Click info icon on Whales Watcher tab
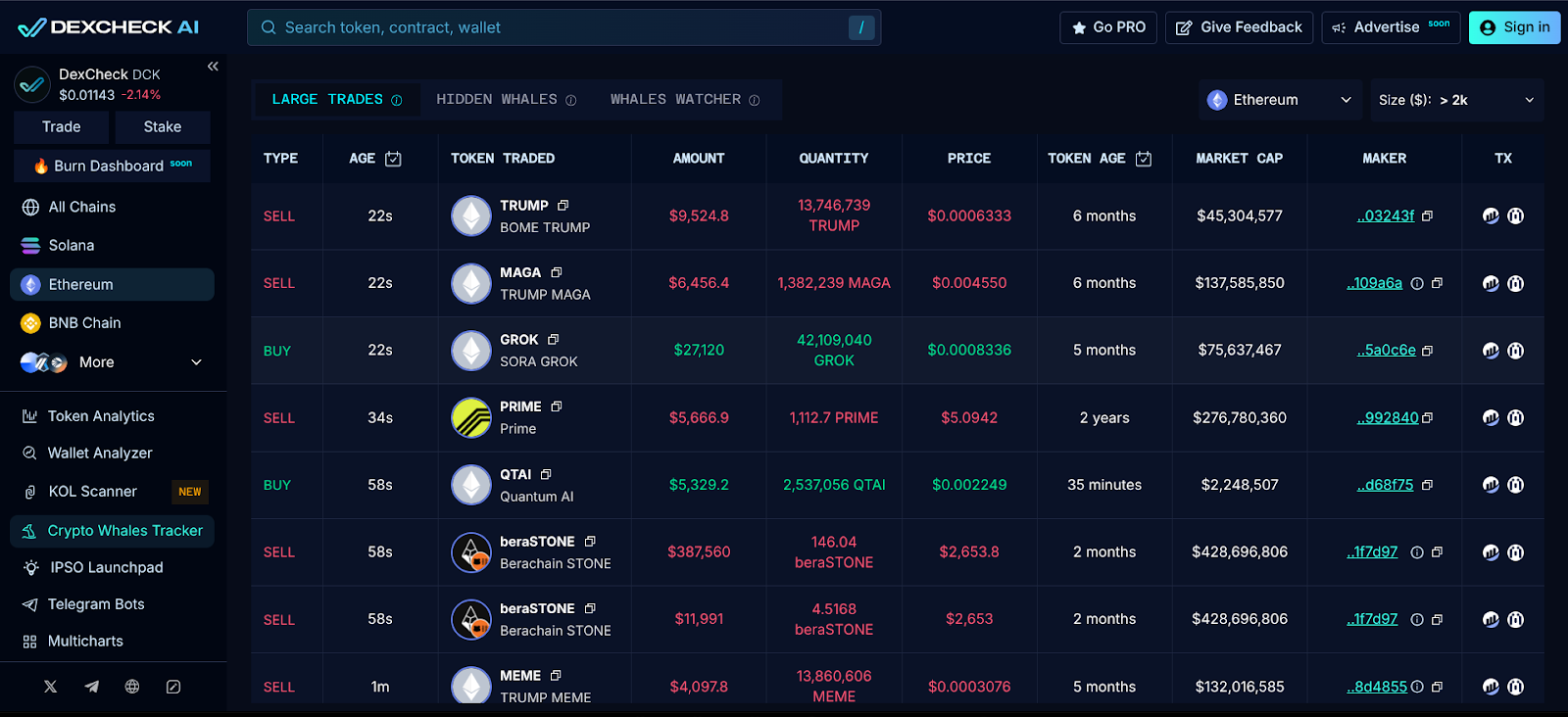 pyautogui.click(x=755, y=100)
